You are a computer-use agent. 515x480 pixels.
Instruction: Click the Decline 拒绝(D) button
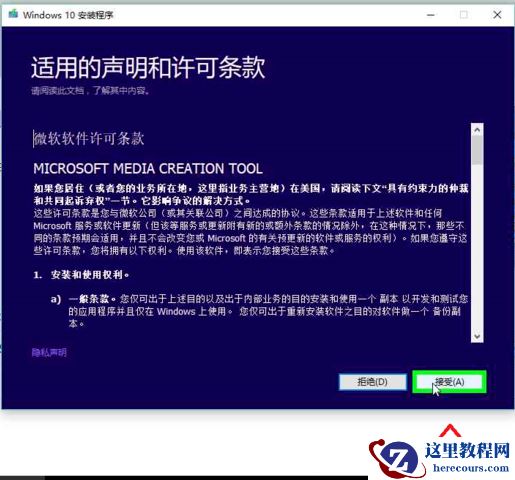pos(373,382)
